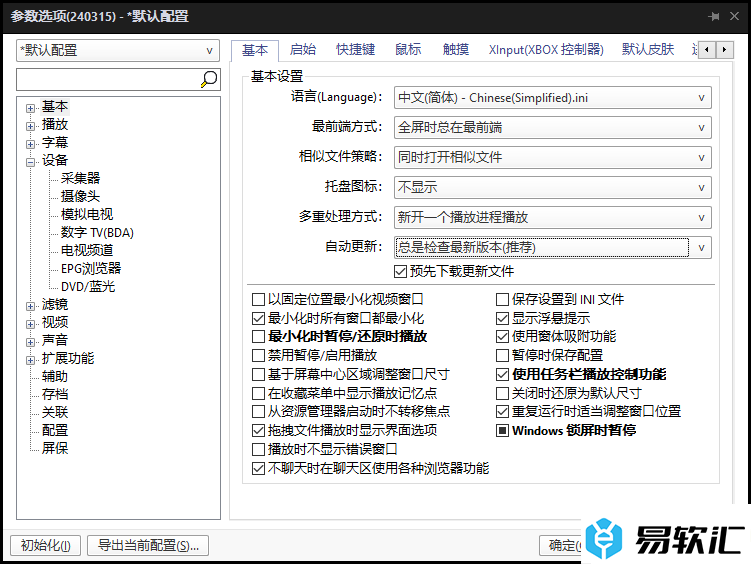Viewport: 751px width, 564px height.
Task: Select 关联 in the tree
Action: click(55, 412)
